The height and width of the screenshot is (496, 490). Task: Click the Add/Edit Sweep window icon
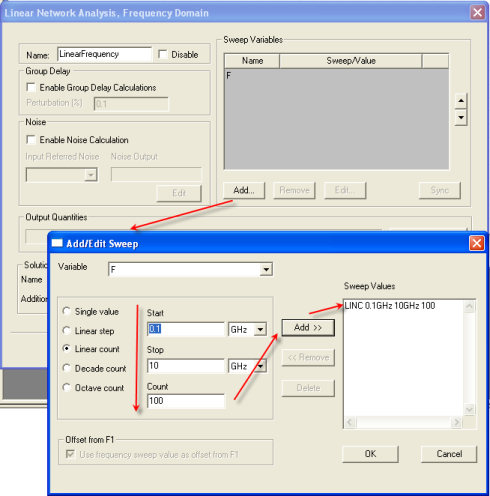57,243
